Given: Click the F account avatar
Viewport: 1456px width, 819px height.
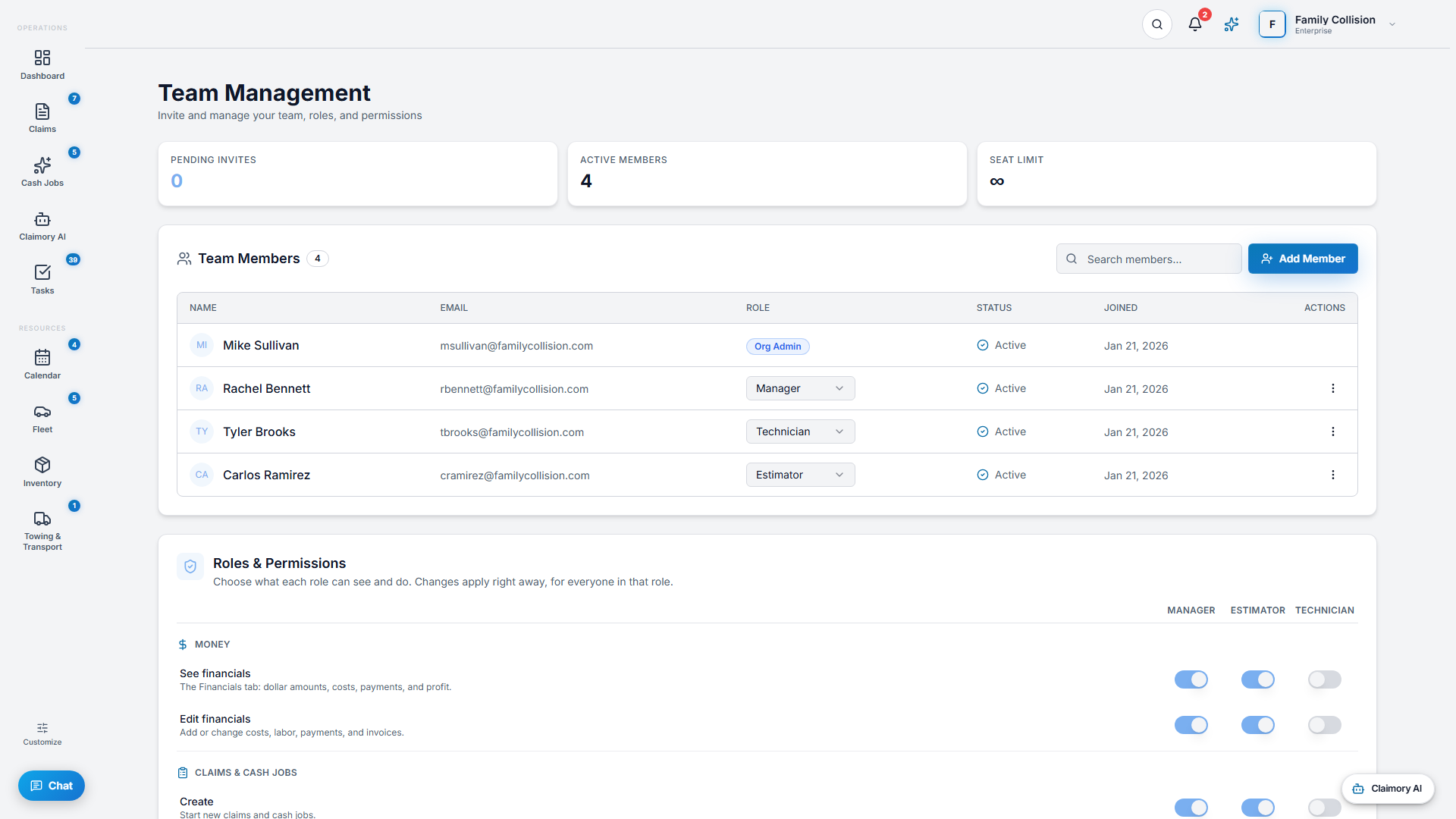Looking at the screenshot, I should (1272, 24).
